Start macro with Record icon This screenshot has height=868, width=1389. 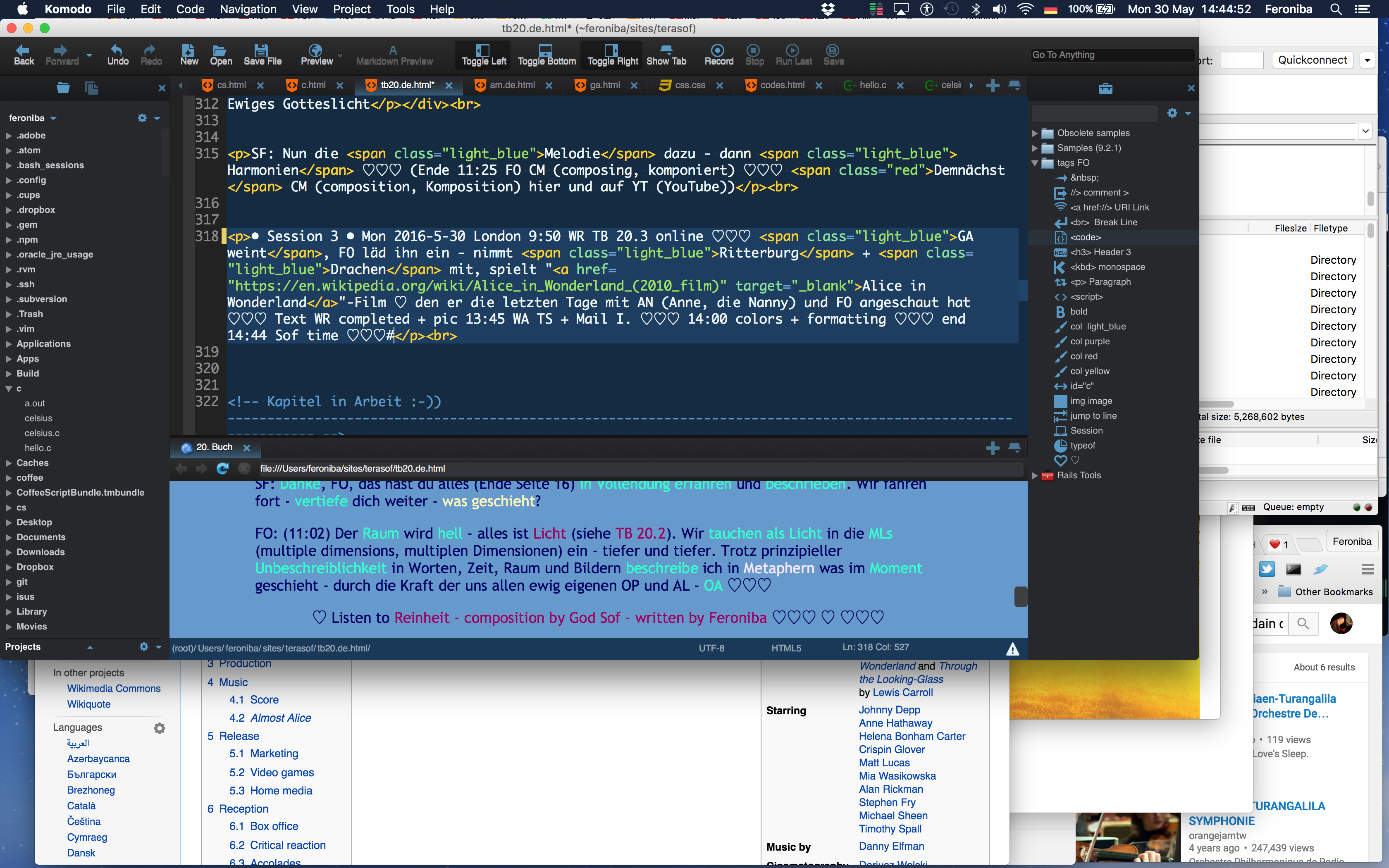[718, 55]
